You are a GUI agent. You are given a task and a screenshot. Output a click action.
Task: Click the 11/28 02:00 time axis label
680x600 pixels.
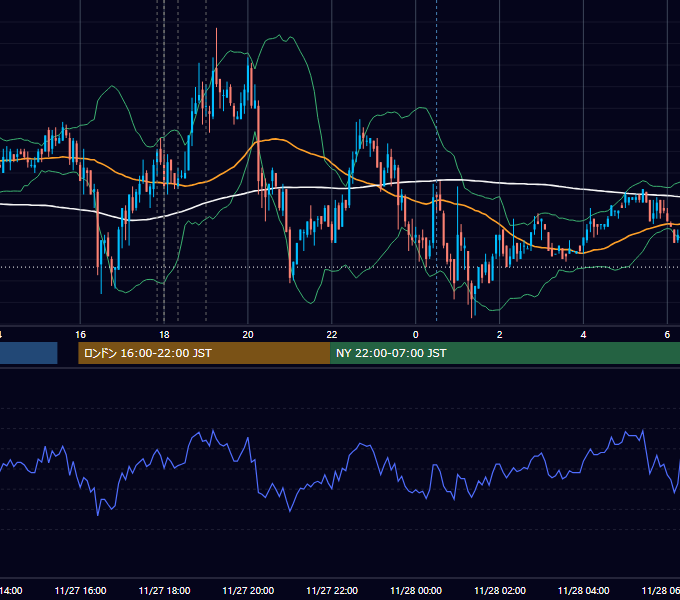click(x=500, y=590)
